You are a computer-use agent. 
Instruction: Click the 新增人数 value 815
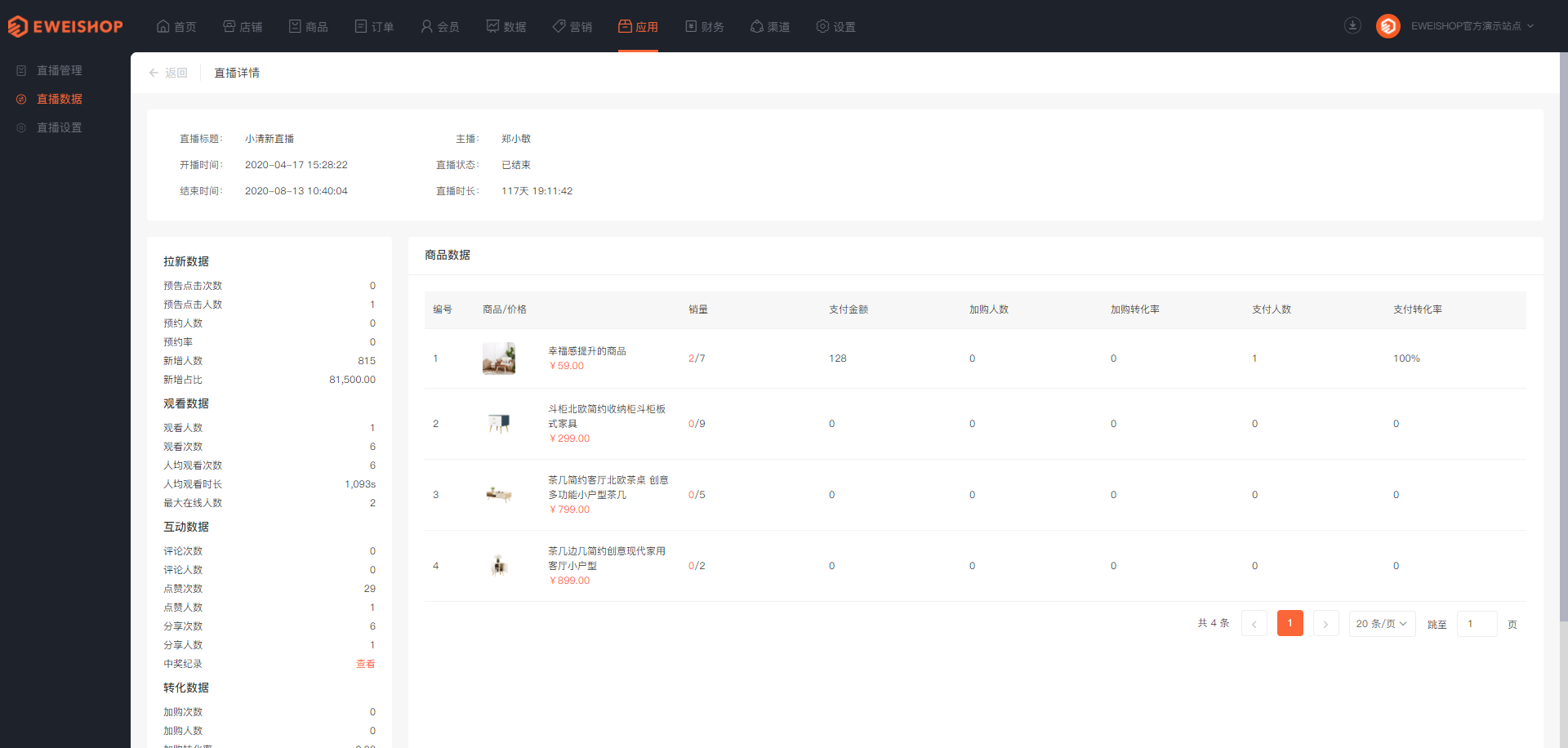click(x=367, y=361)
